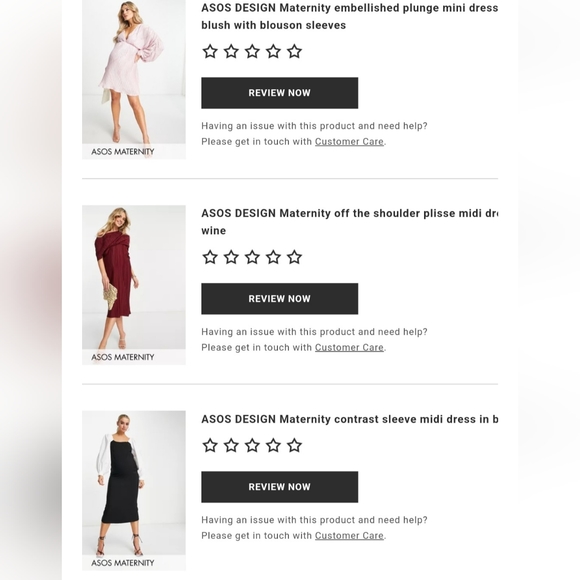
Task: Select fifth star for contrast sleeve dress
Action: [294, 445]
